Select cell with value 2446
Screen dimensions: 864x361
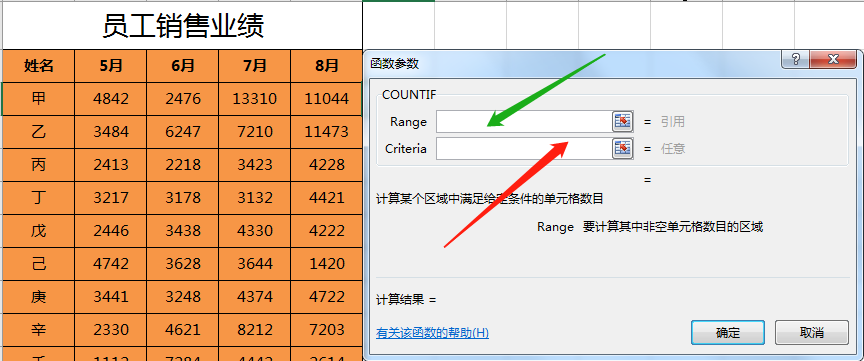(111, 231)
